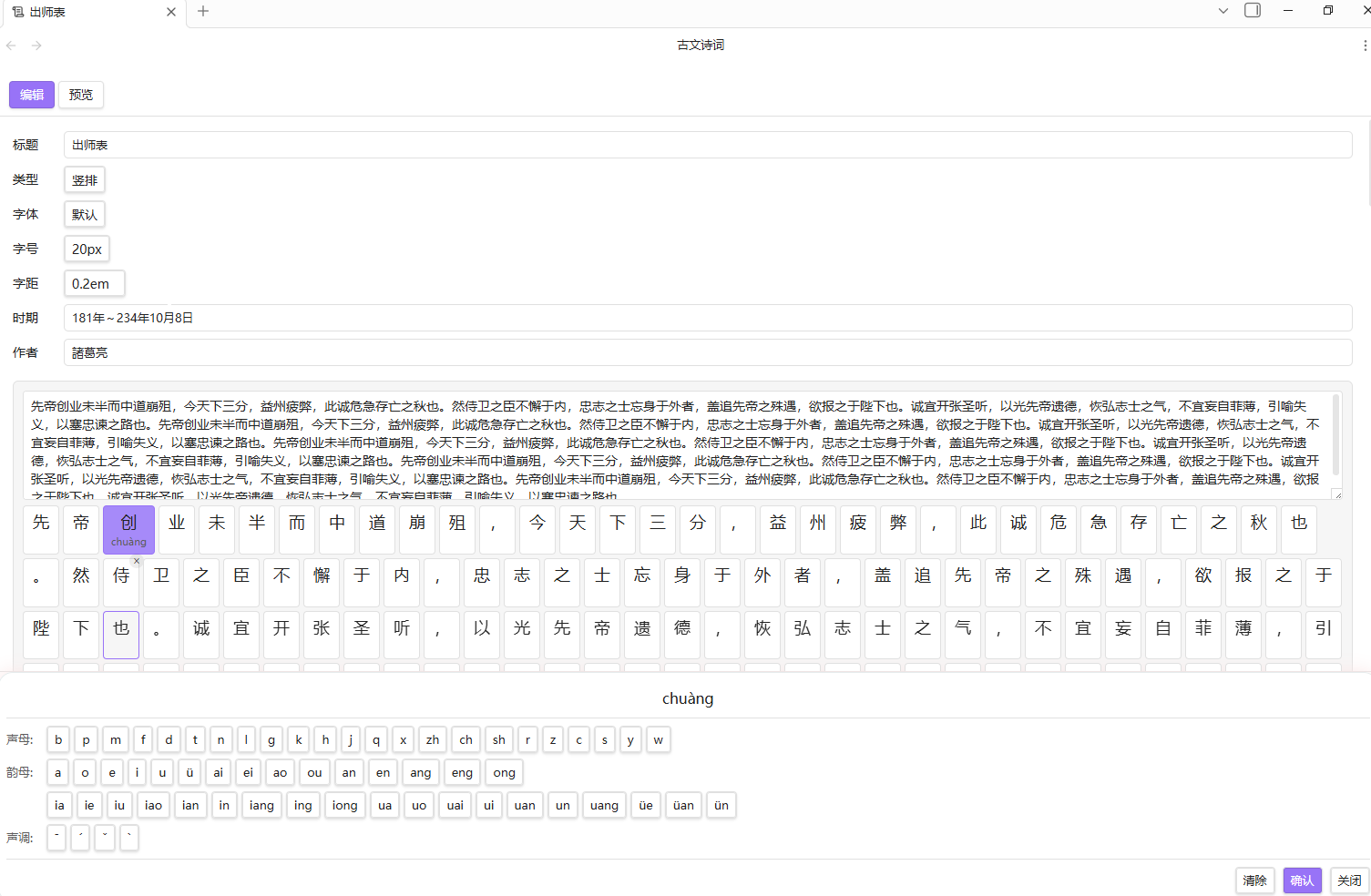Image resolution: width=1371 pixels, height=896 pixels.
Task: Select the highlighted 创 character tile
Action: [128, 529]
